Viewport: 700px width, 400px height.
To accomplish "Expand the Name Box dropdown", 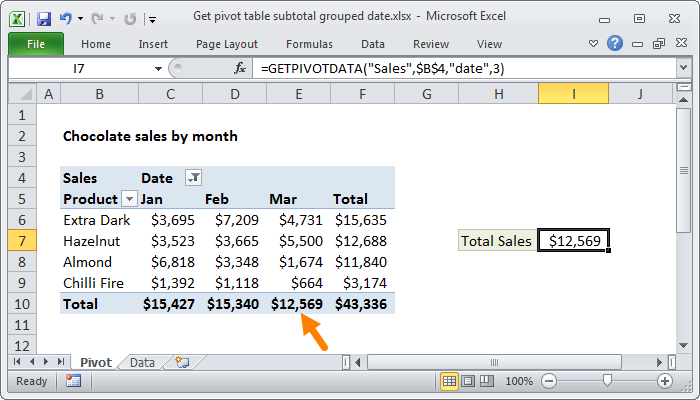I will (x=158, y=68).
